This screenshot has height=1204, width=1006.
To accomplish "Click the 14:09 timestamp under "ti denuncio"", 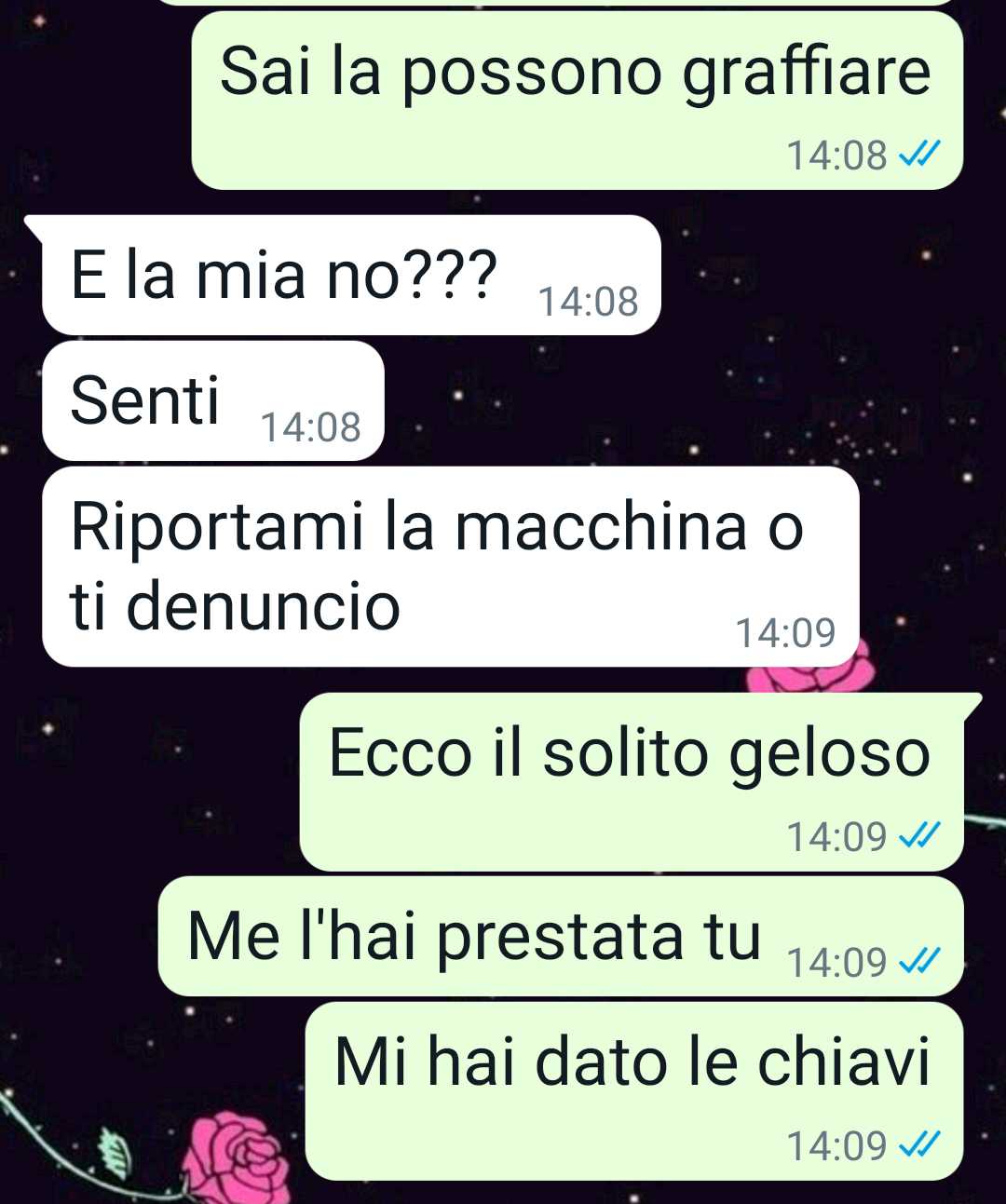I will [x=785, y=633].
